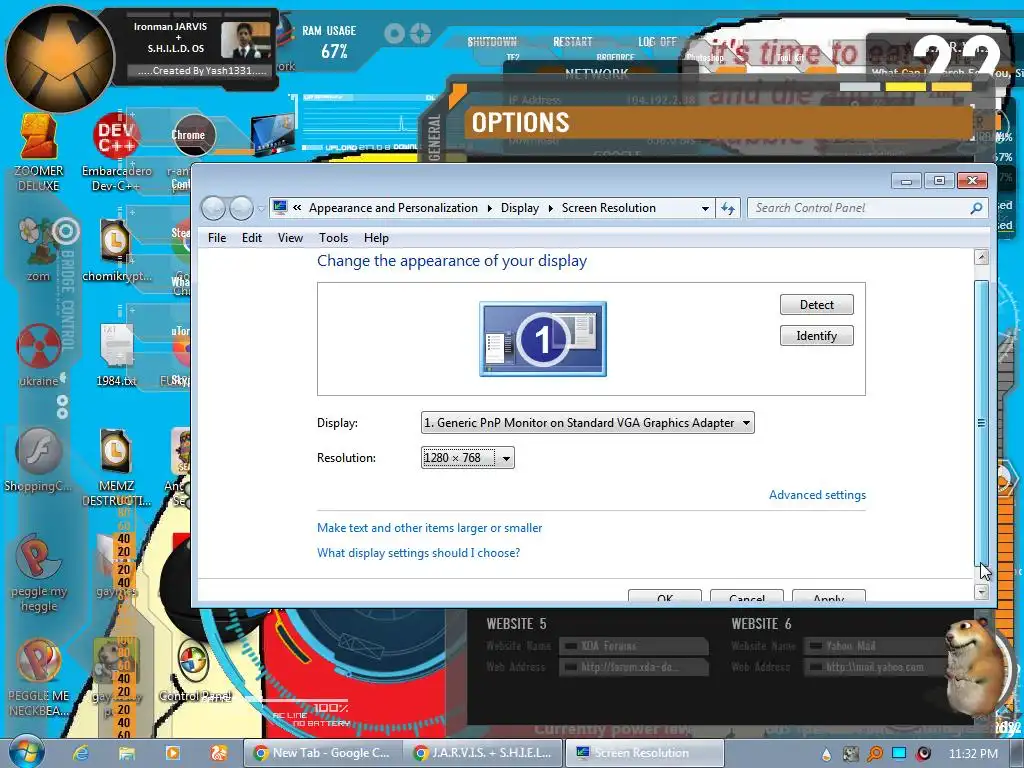The image size is (1024, 768).
Task: Open the Display selection dropdown
Action: point(588,423)
